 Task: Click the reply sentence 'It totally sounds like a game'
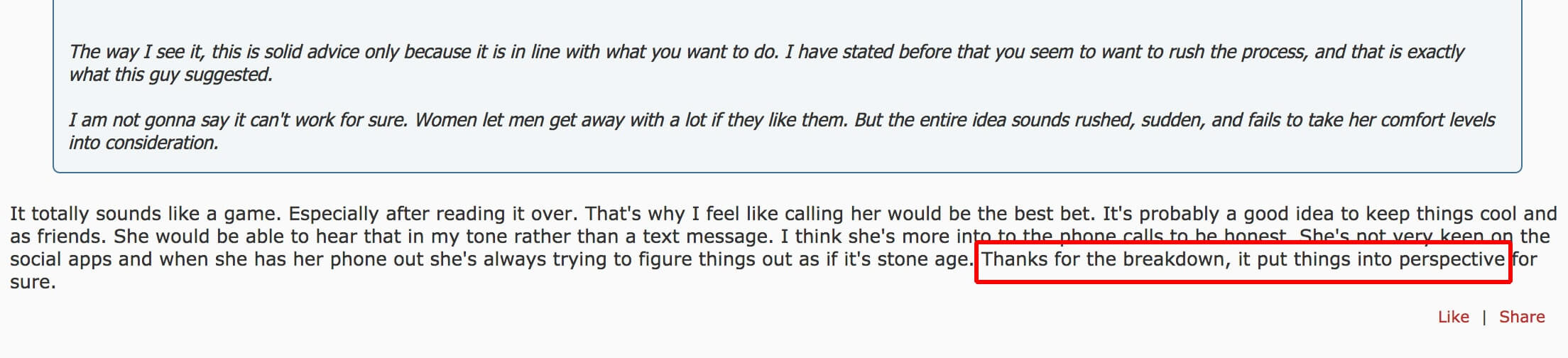pos(146,214)
